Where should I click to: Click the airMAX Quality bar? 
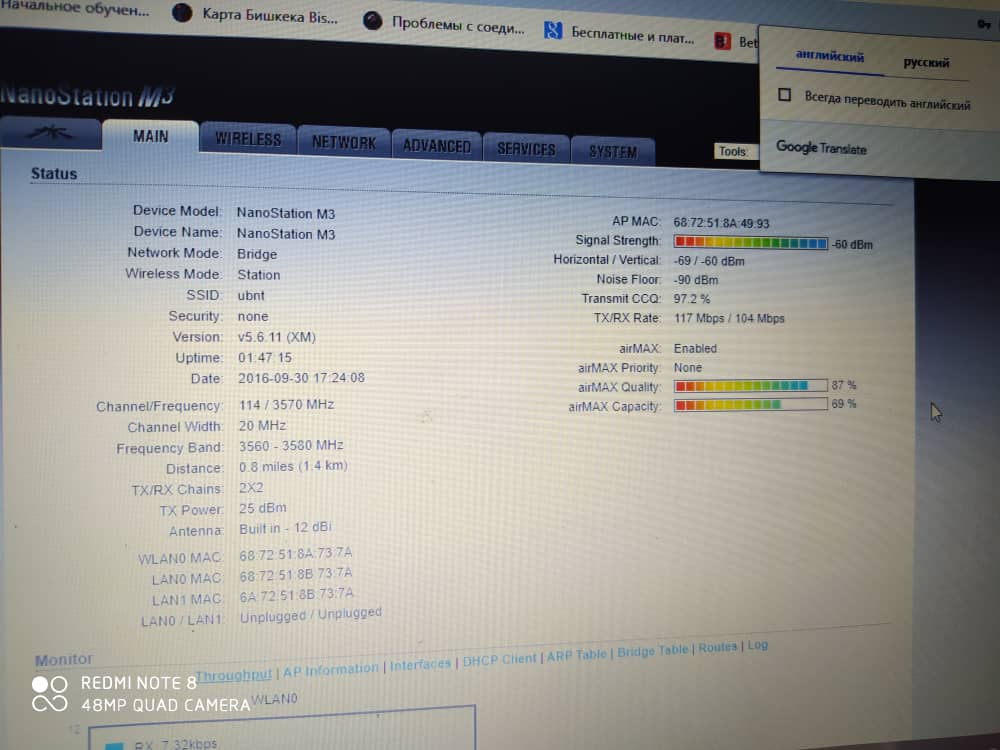pyautogui.click(x=751, y=386)
